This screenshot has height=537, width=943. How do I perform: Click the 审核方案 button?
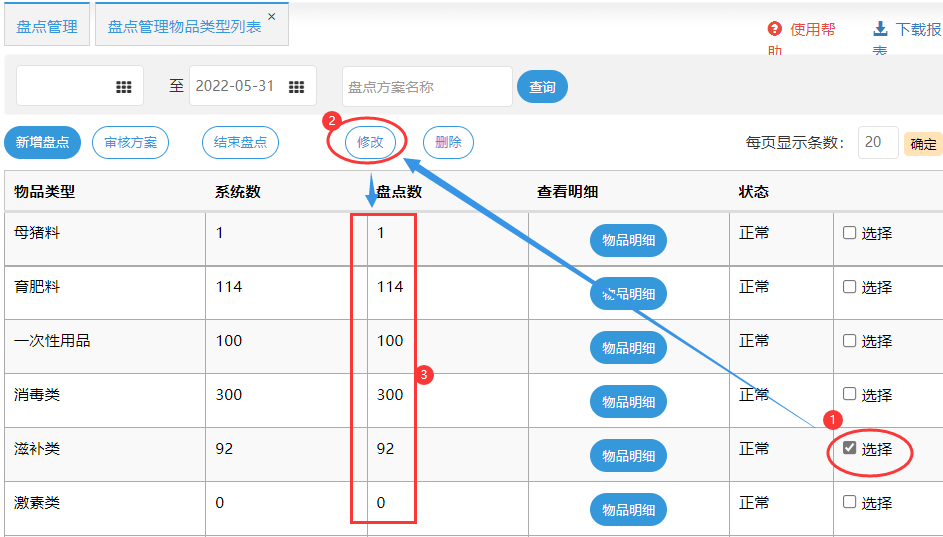[x=130, y=142]
